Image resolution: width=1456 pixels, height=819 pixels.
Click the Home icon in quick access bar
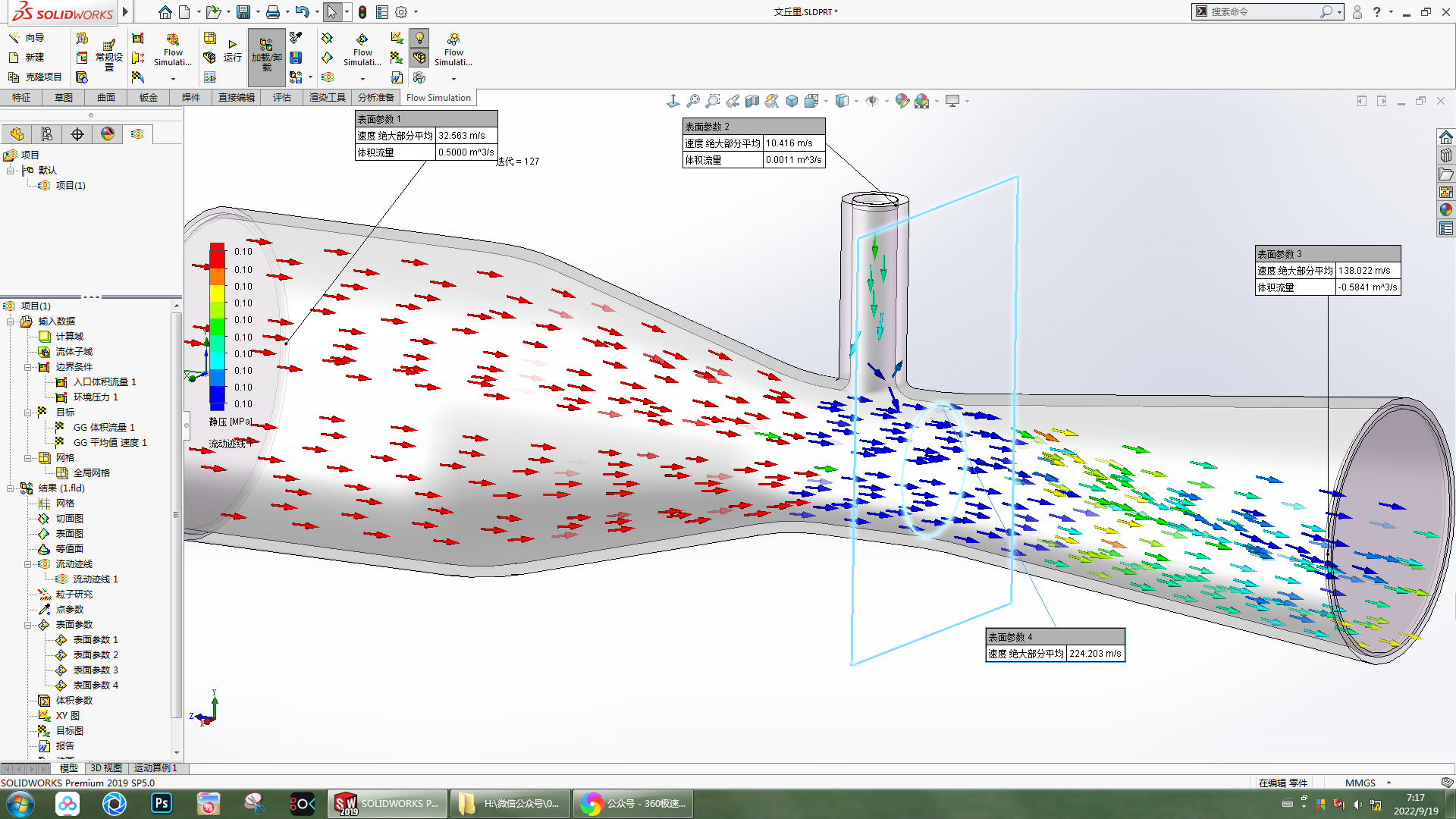pyautogui.click(x=165, y=12)
